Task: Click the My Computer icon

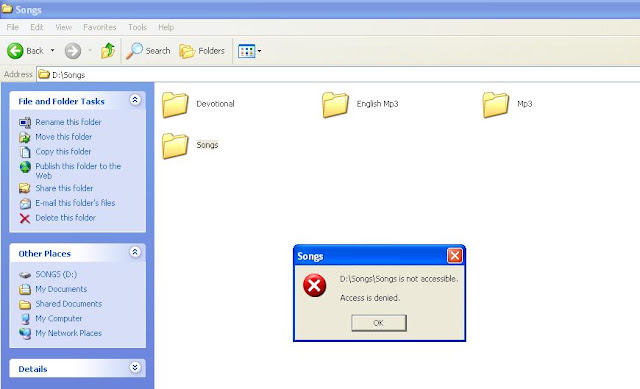Action: 25,319
